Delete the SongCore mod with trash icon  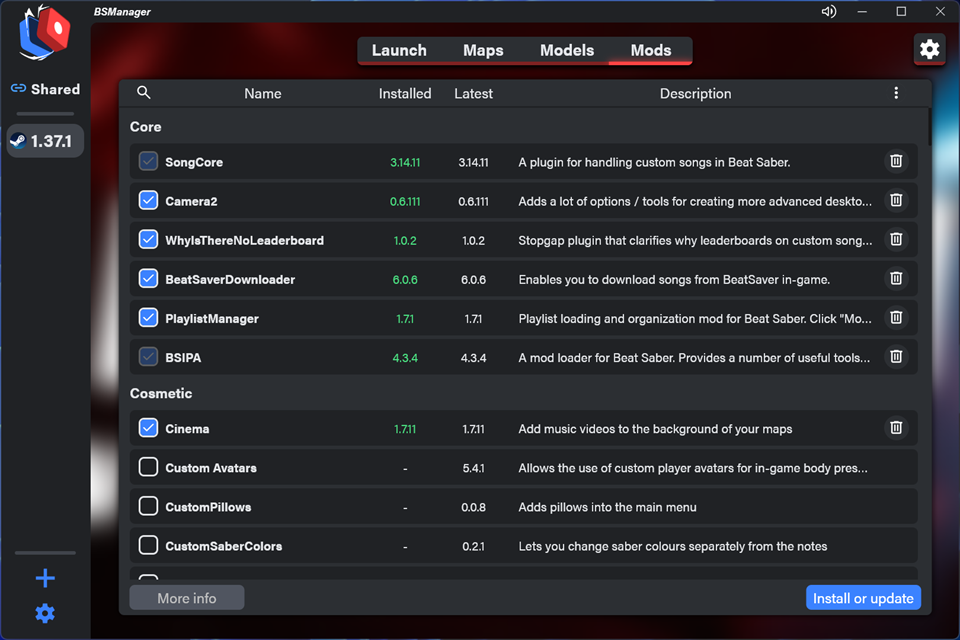(x=896, y=162)
